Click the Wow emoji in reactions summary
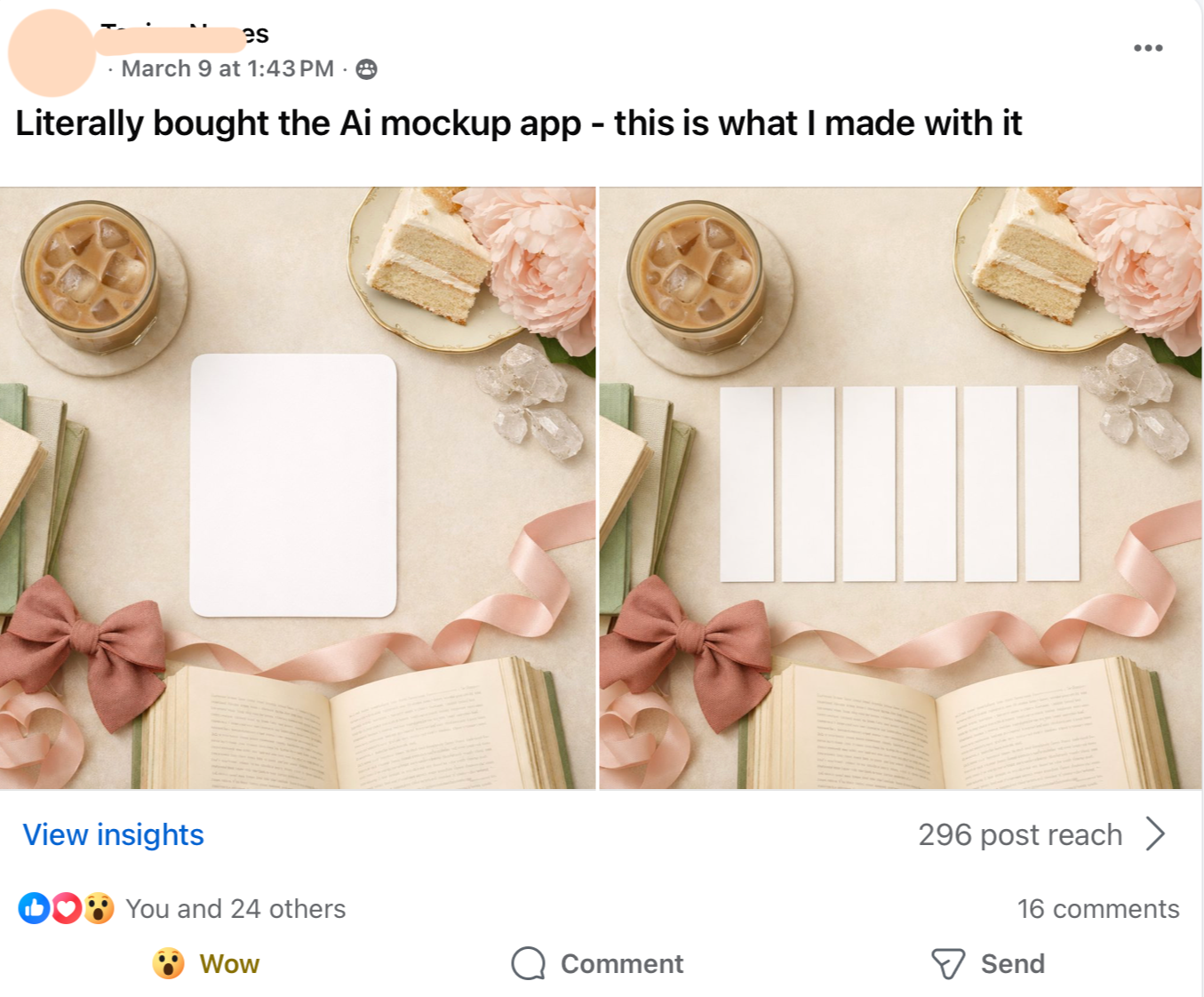Screen dimensions: 1204x997 pyautogui.click(x=100, y=908)
